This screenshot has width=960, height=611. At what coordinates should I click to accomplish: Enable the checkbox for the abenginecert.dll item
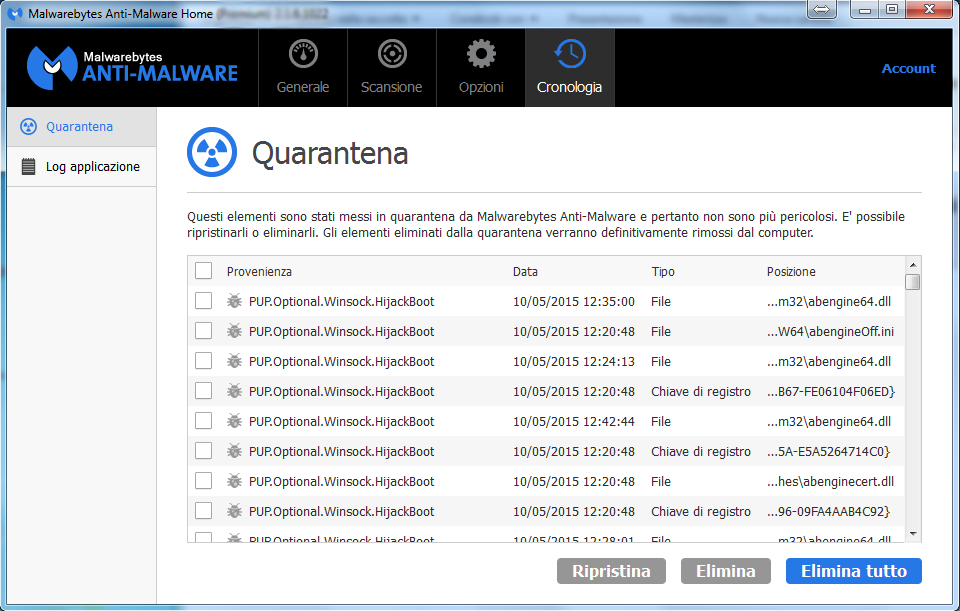coord(203,481)
